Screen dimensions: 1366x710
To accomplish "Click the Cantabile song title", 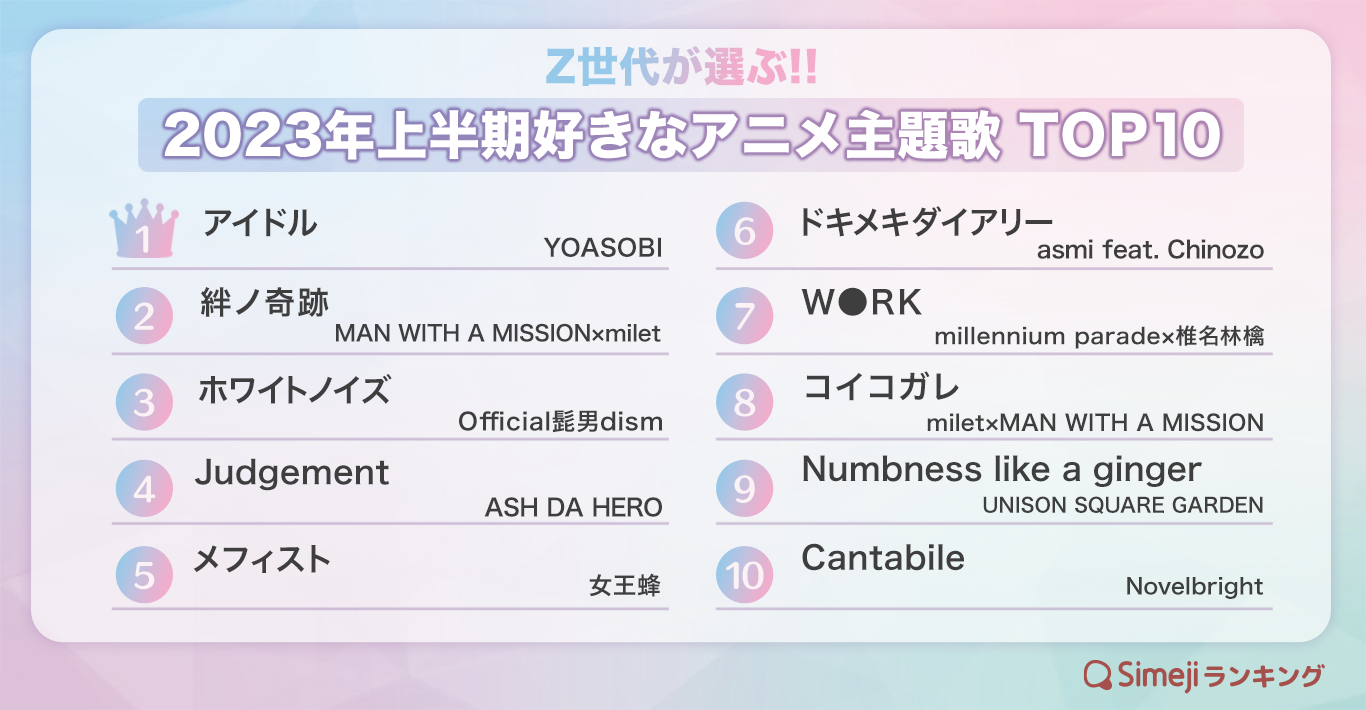I will [x=883, y=557].
